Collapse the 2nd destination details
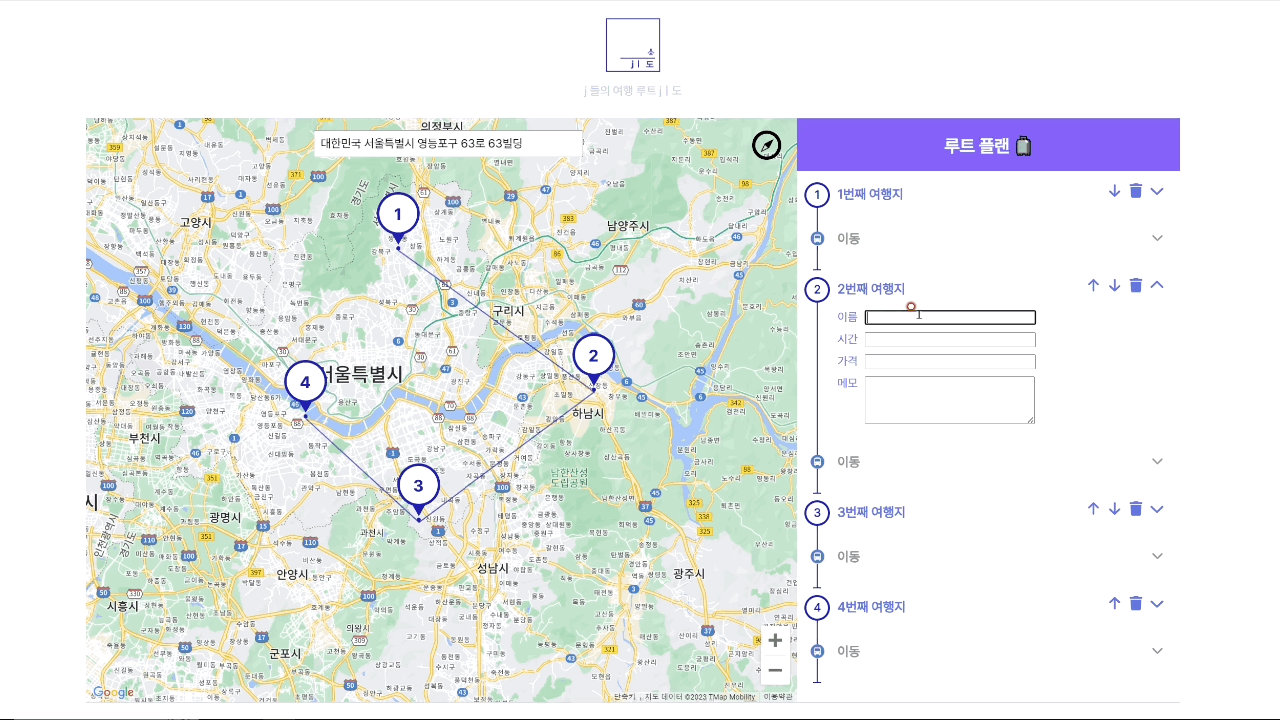The image size is (1280, 720). (1157, 285)
